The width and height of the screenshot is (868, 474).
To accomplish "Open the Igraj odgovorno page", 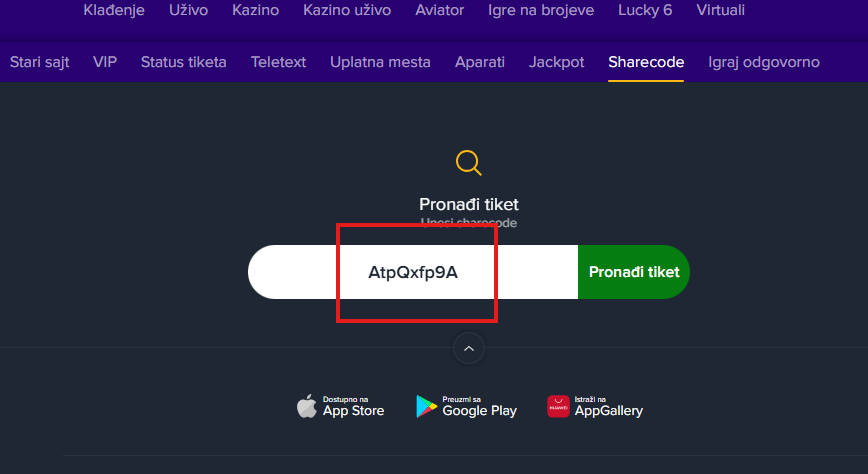I will tap(763, 62).
